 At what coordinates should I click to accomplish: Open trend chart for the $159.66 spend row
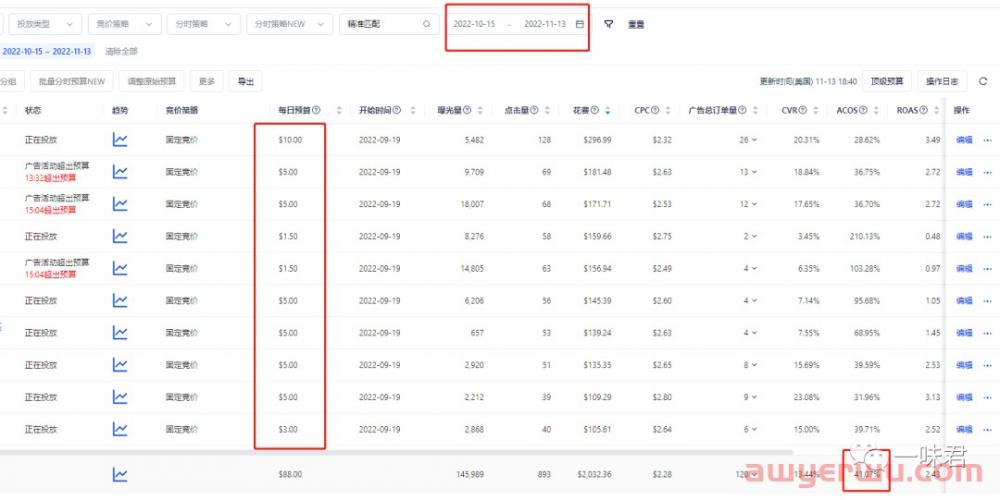point(120,236)
